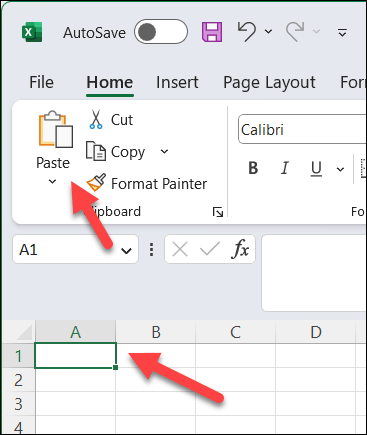Expand the Name Box dropdown chevron
The image size is (367, 435).
coord(126,251)
